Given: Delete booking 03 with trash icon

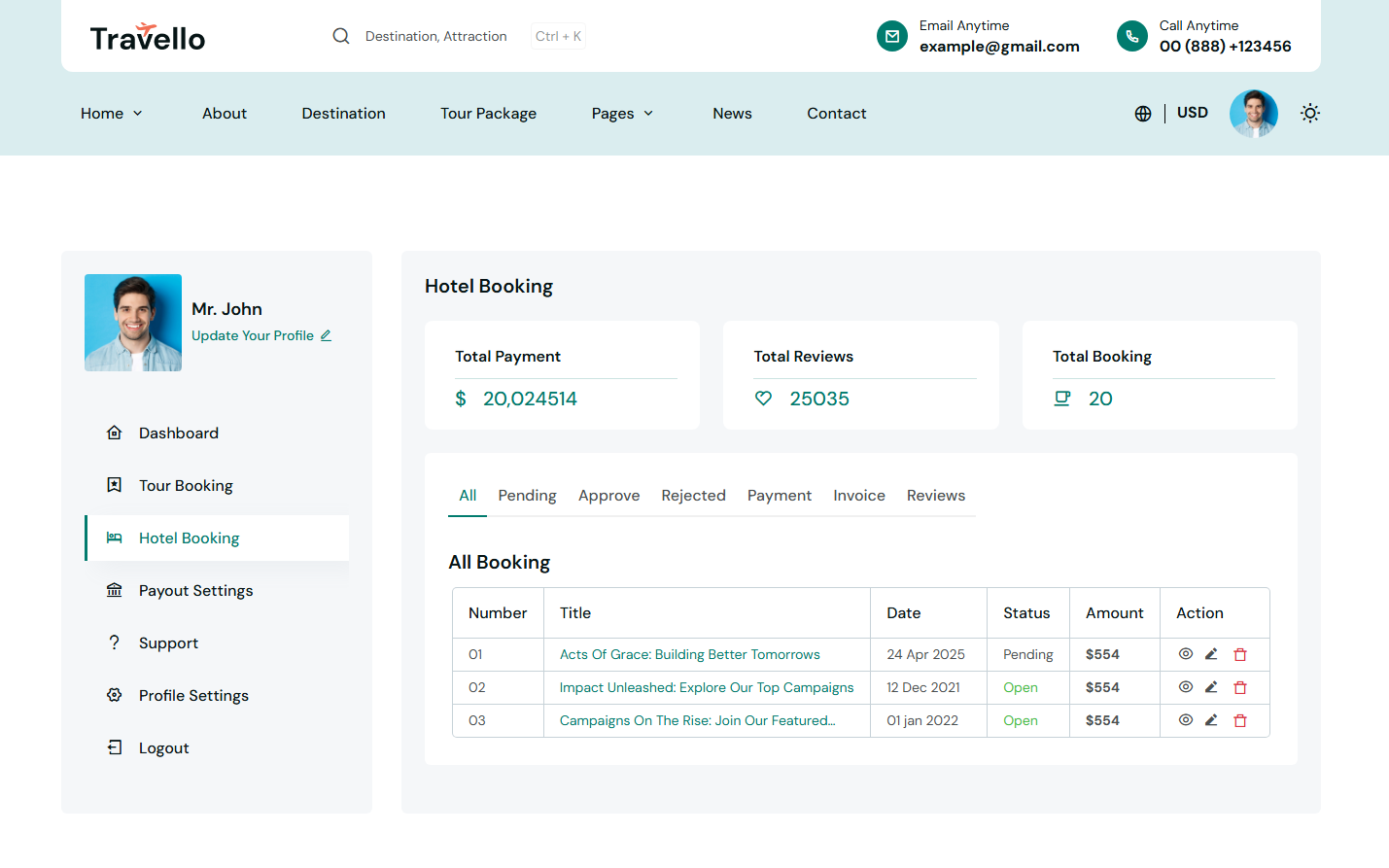Looking at the screenshot, I should tap(1240, 721).
